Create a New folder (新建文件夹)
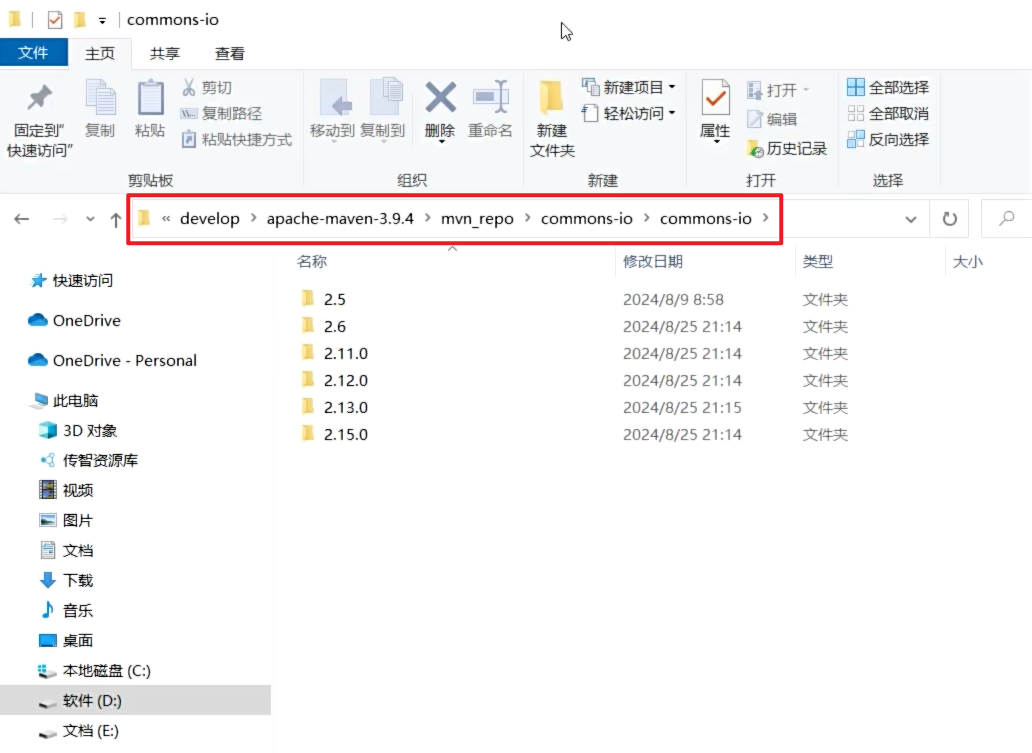Image resolution: width=1032 pixels, height=753 pixels. [552, 120]
